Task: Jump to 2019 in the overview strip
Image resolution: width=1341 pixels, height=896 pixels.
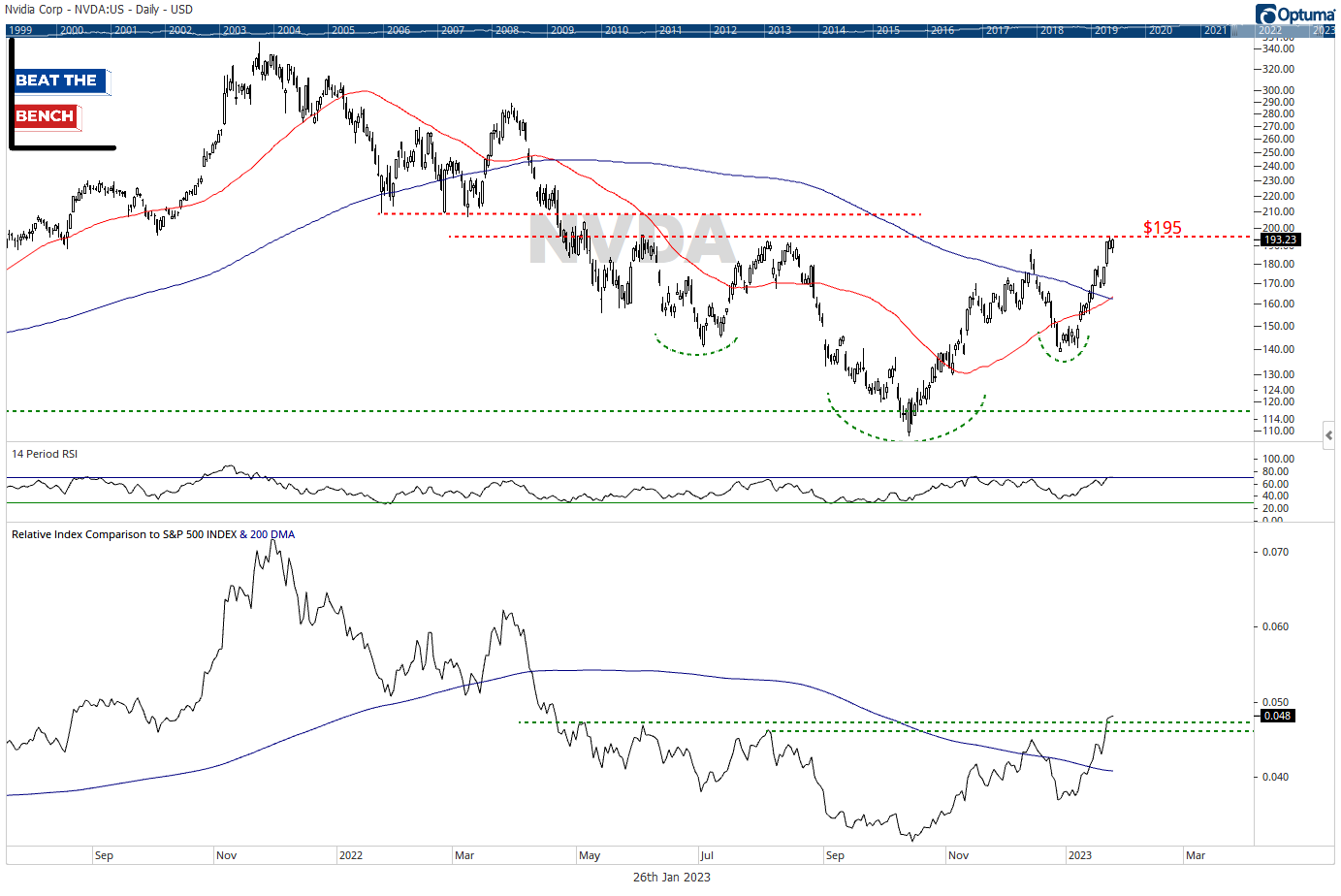Action: click(1106, 31)
